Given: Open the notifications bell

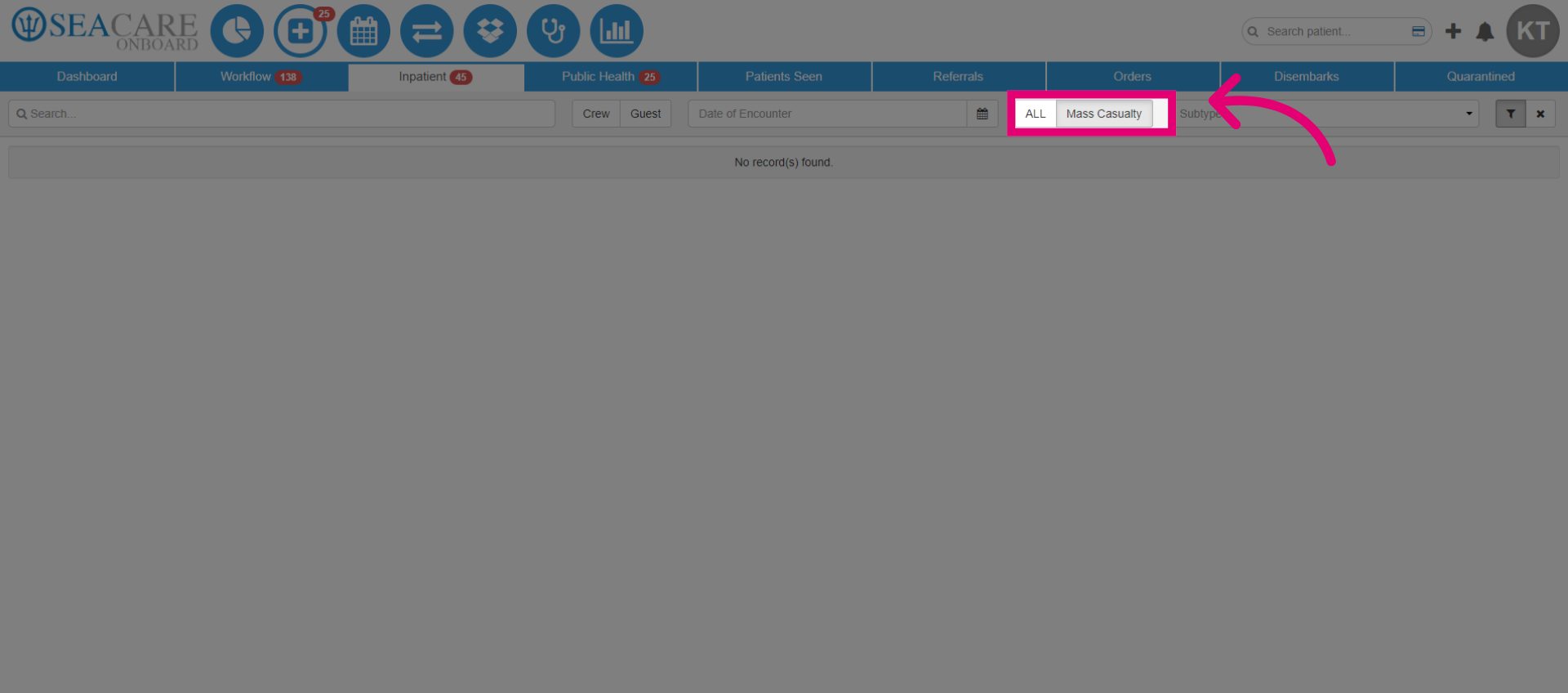Looking at the screenshot, I should (x=1485, y=31).
